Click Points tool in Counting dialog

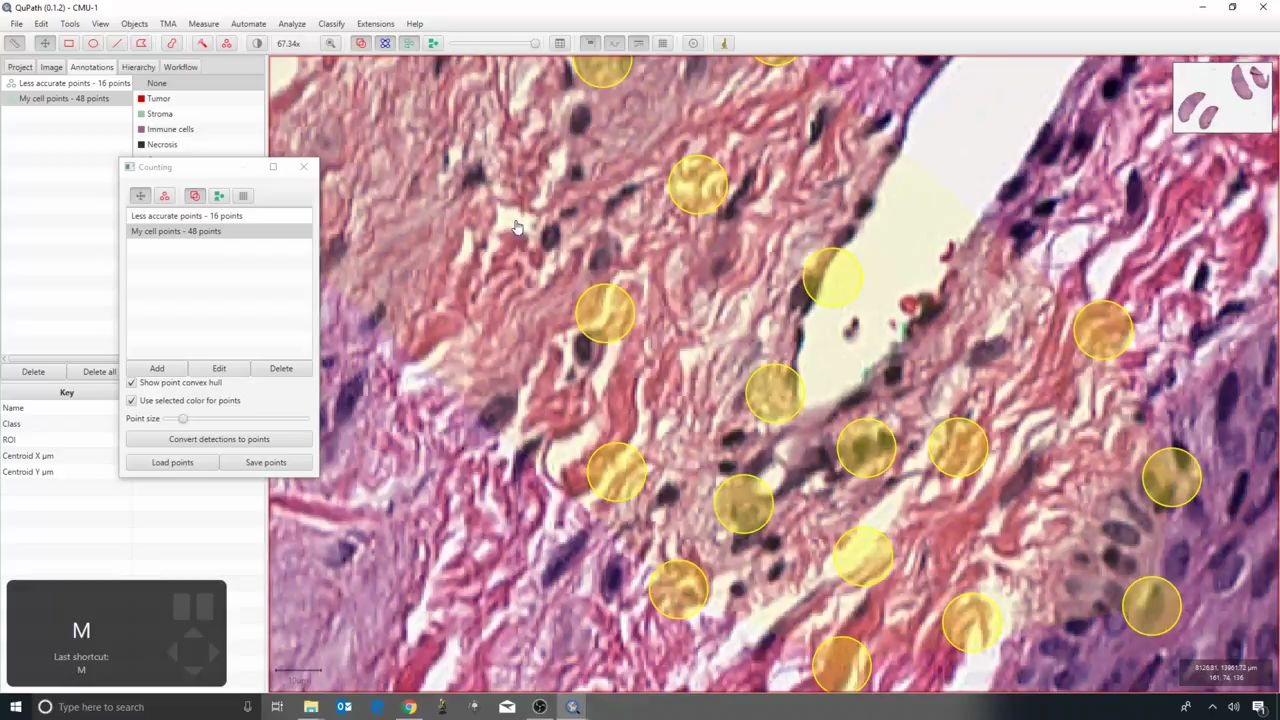click(165, 195)
